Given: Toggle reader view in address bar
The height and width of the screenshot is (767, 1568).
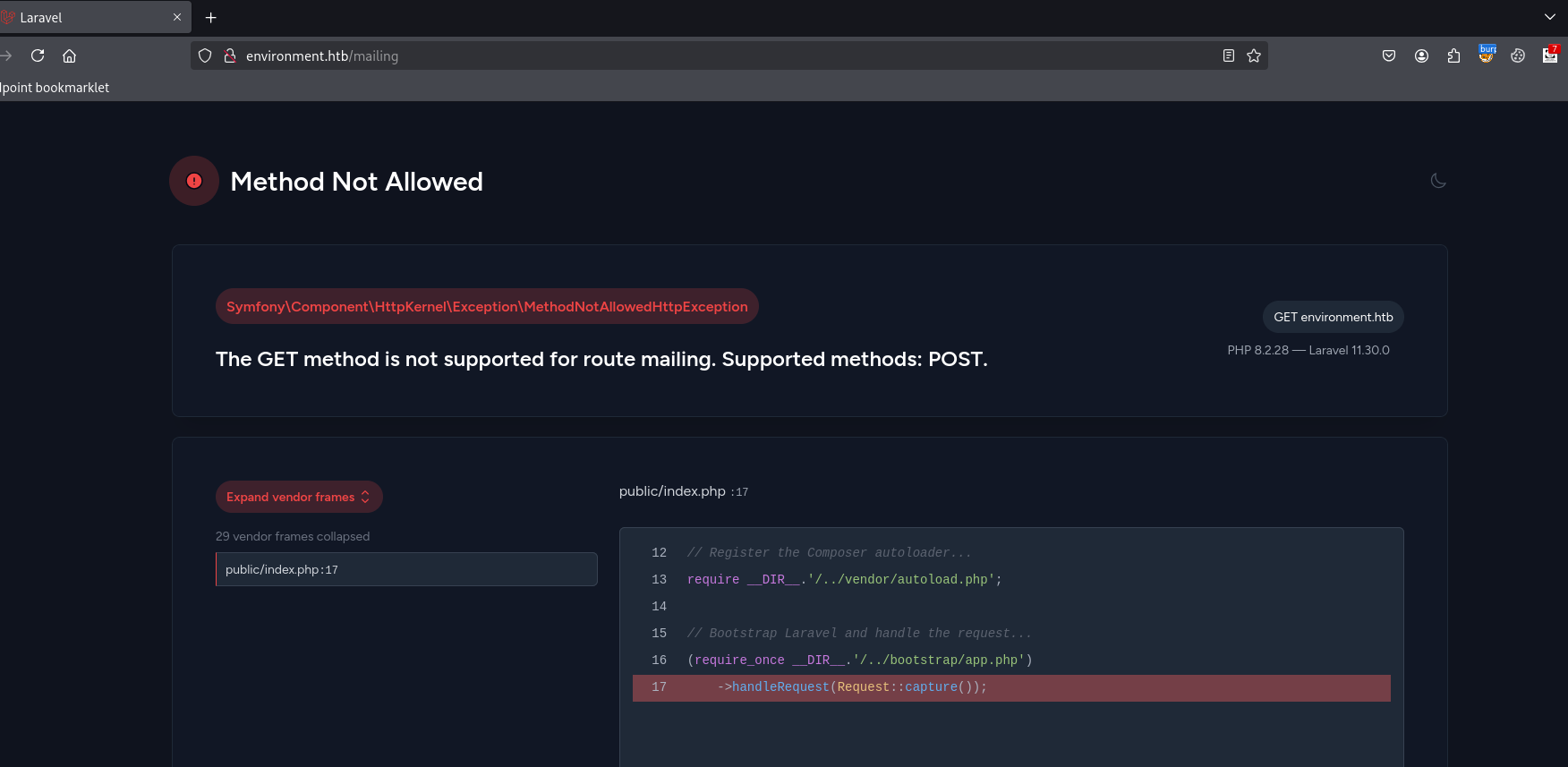Looking at the screenshot, I should (x=1229, y=55).
